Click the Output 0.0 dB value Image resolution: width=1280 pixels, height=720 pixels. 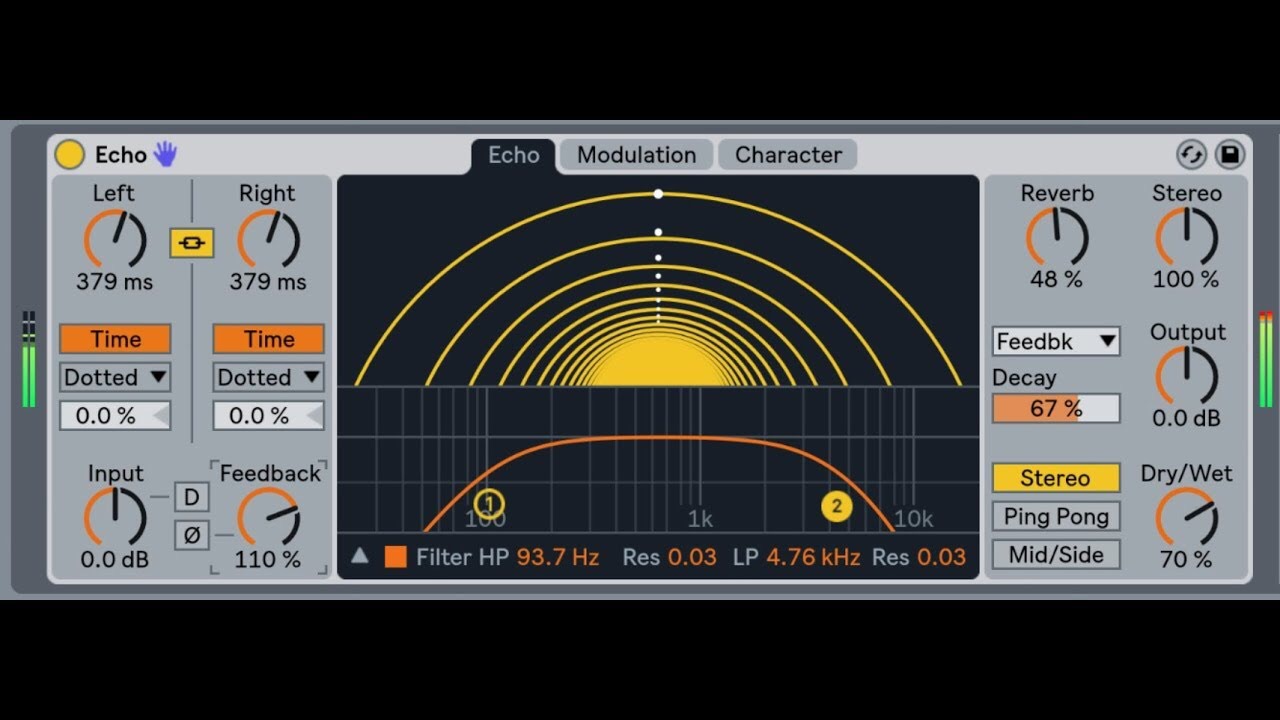pyautogui.click(x=1187, y=419)
